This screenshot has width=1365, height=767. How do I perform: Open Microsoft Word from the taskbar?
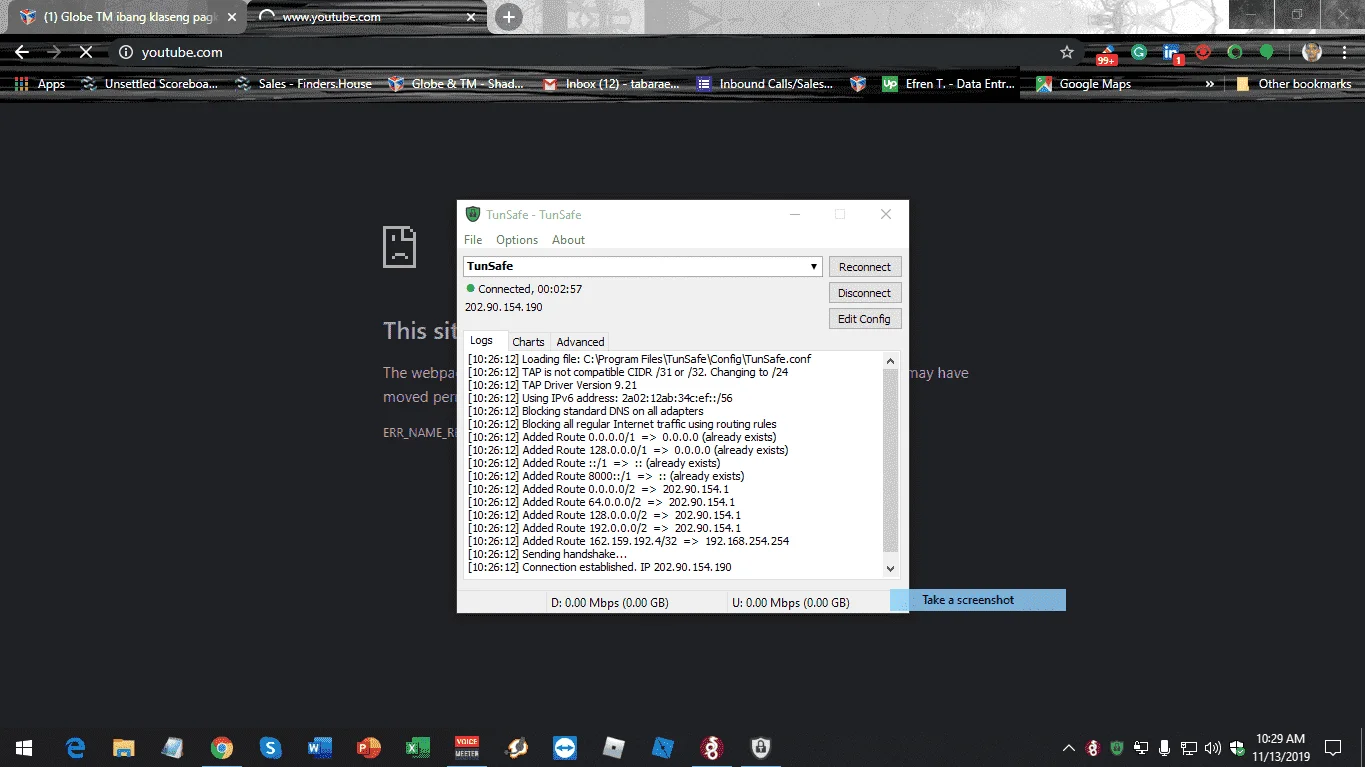[x=320, y=747]
